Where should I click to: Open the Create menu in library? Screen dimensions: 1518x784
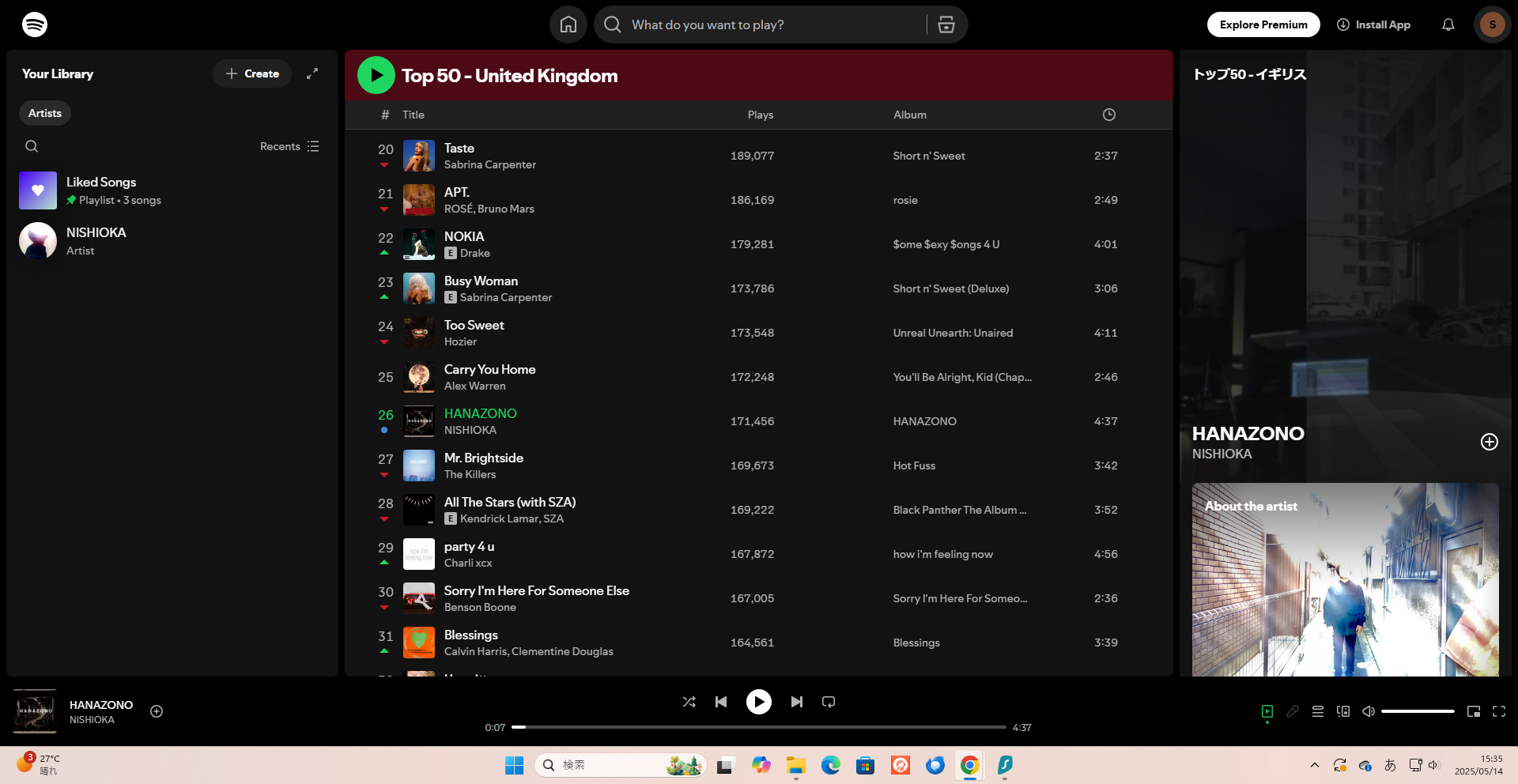252,73
